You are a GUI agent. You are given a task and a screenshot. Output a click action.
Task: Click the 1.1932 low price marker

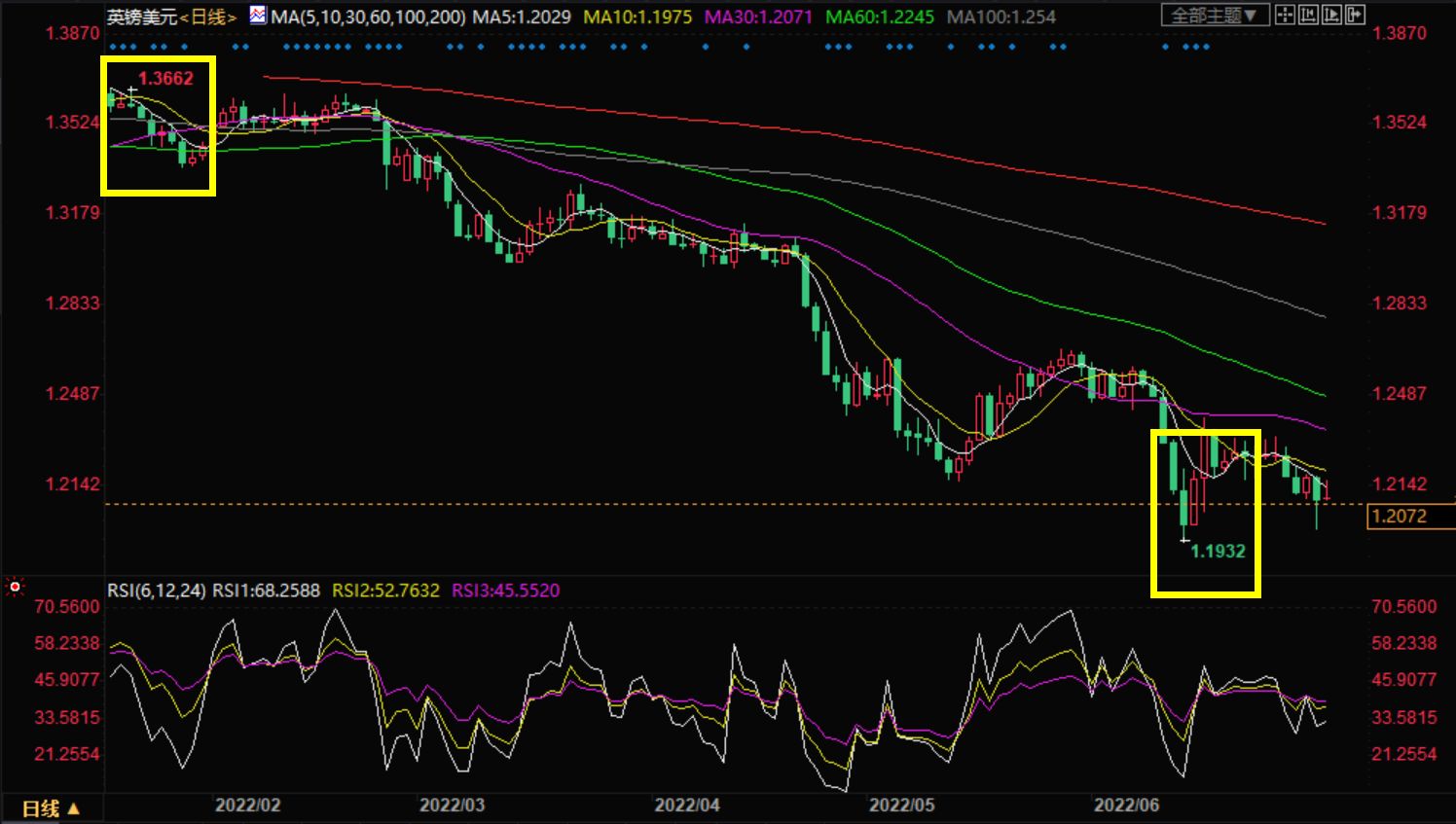click(x=1218, y=552)
